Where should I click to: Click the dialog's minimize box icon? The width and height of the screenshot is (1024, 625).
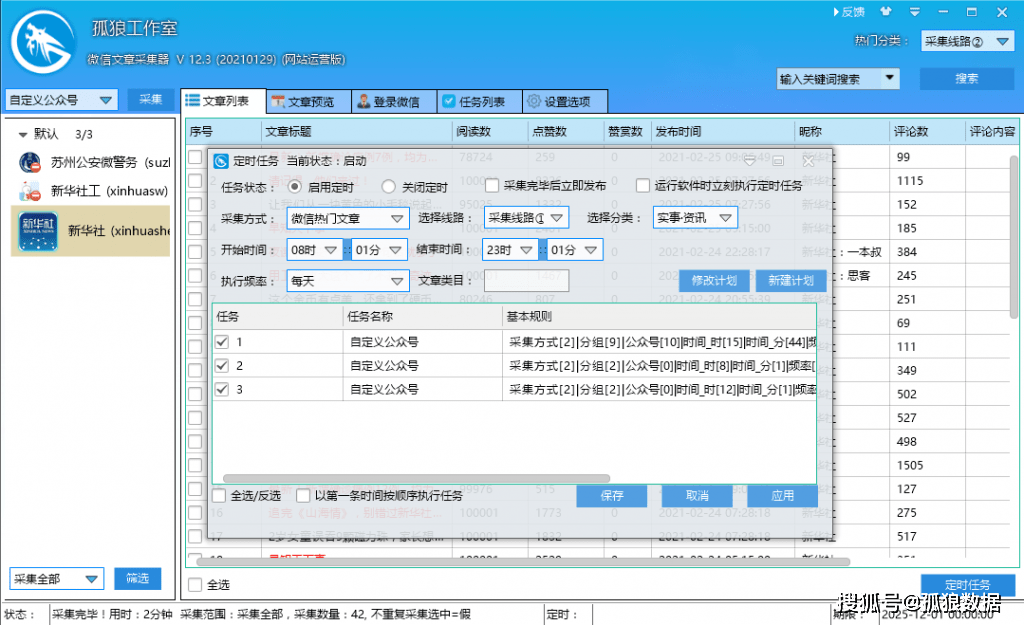click(778, 161)
